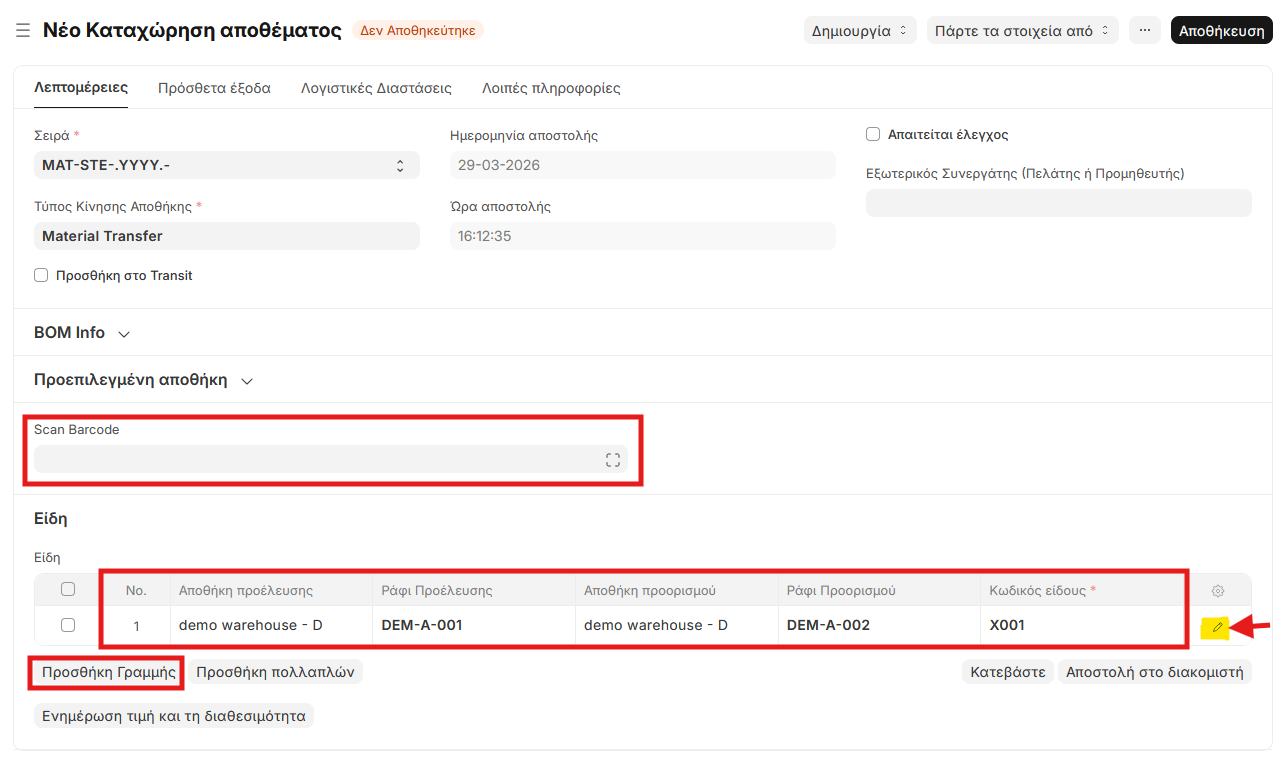Open the Δημιουργία dropdown
The image size is (1286, 762).
(860, 30)
